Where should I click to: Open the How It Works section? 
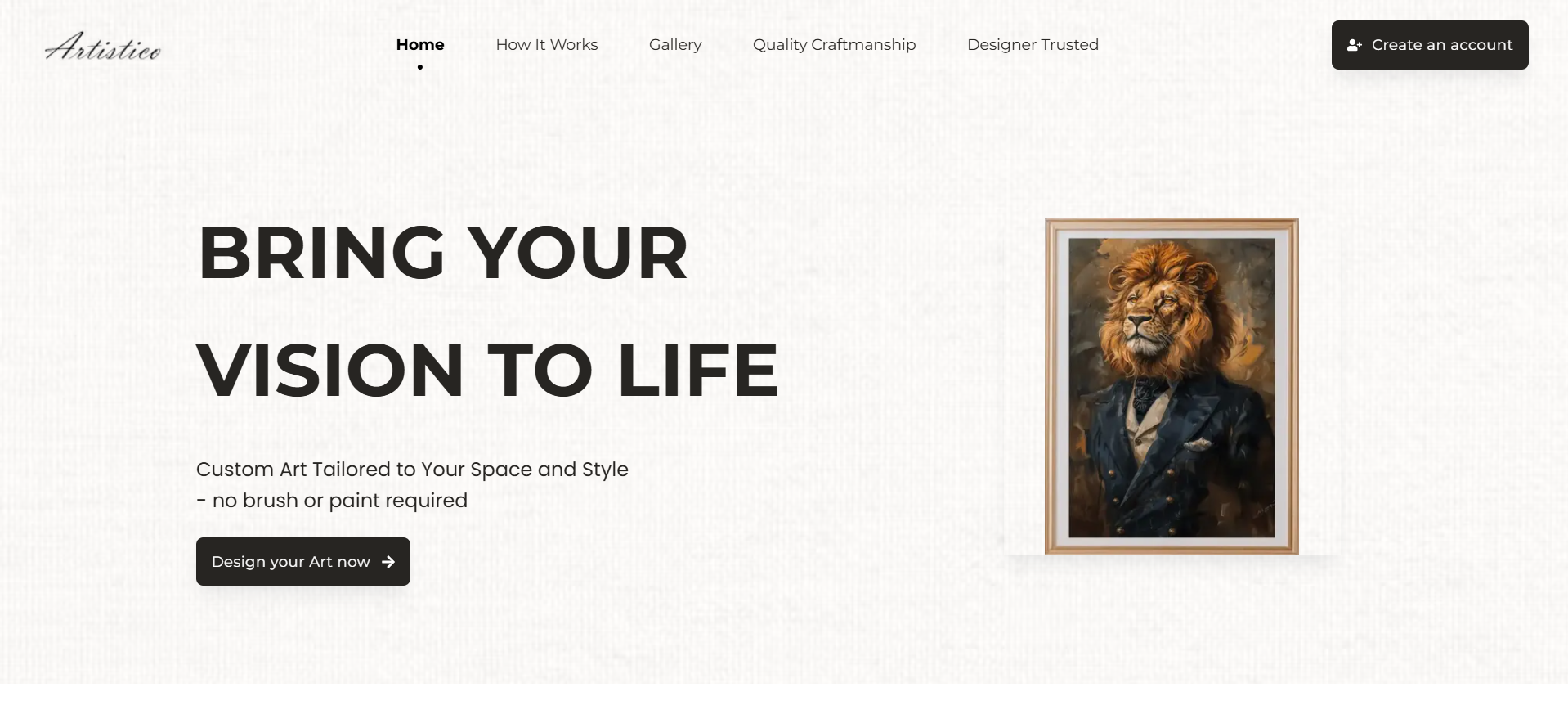547,45
